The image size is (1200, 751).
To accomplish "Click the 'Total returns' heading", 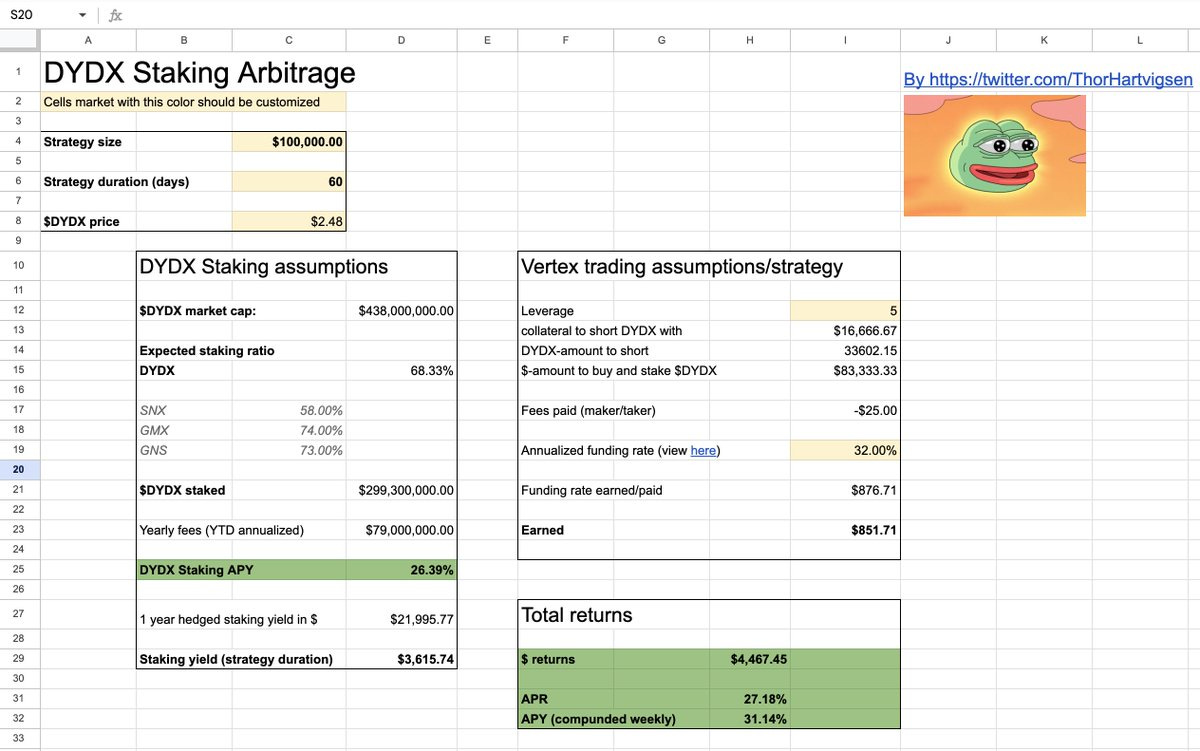I will pyautogui.click(x=577, y=616).
